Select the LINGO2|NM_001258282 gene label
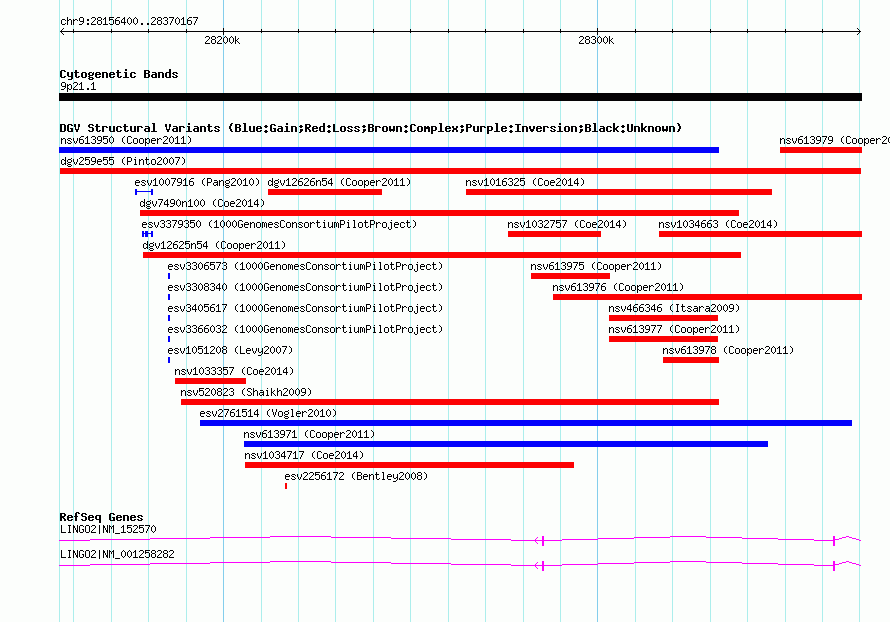The height and width of the screenshot is (622, 890). click(x=117, y=554)
